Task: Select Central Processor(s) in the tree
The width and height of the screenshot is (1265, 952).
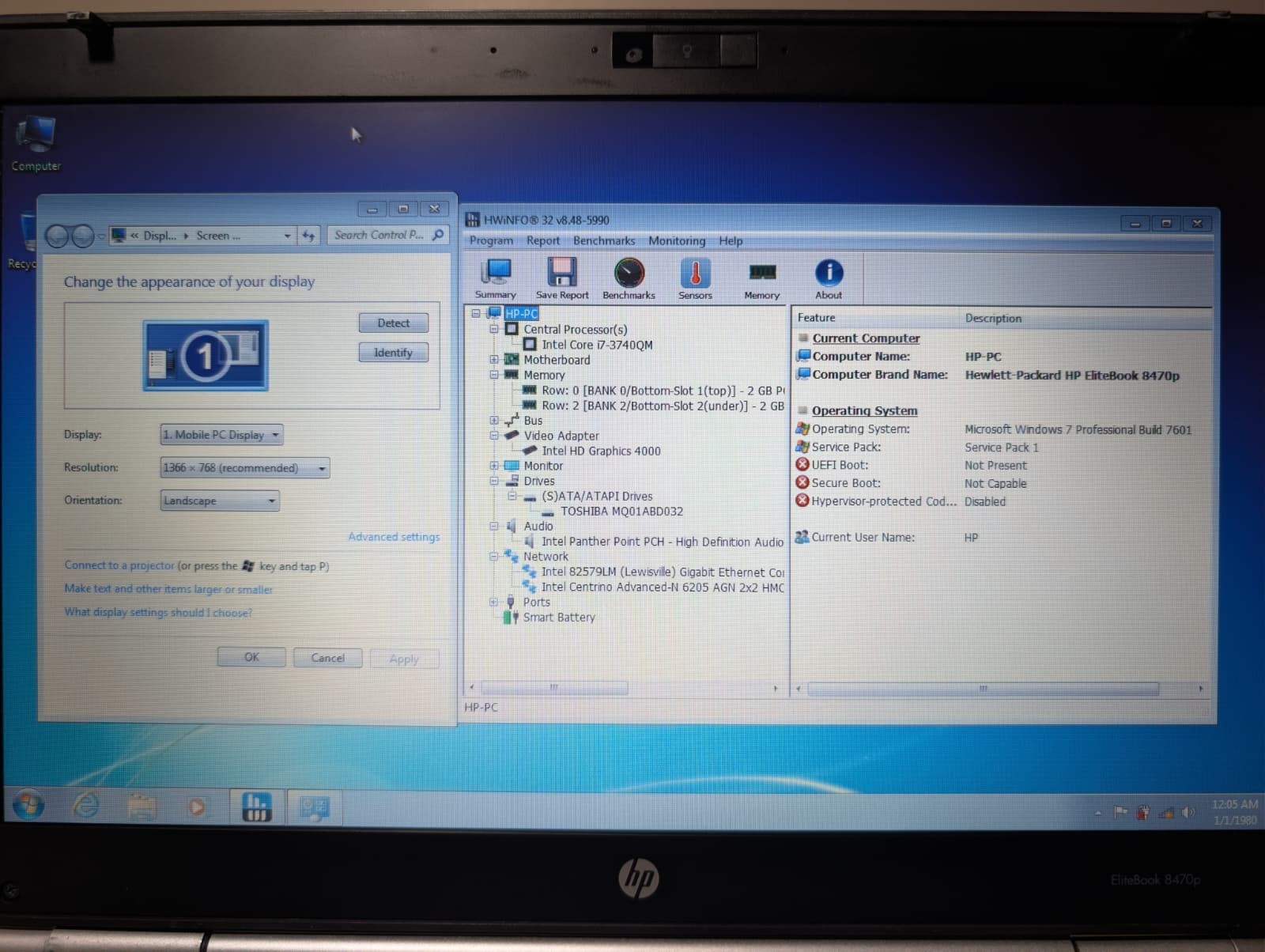Action: [x=575, y=329]
